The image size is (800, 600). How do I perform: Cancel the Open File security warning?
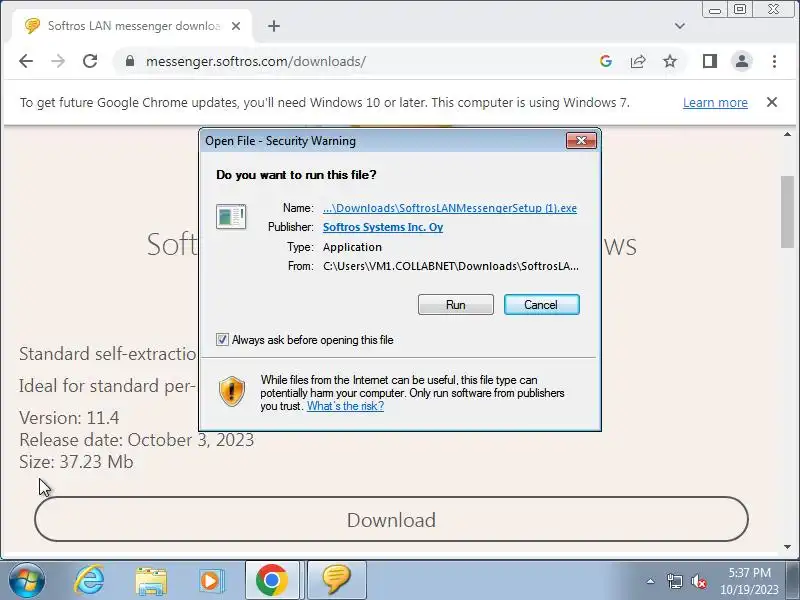[x=541, y=305]
